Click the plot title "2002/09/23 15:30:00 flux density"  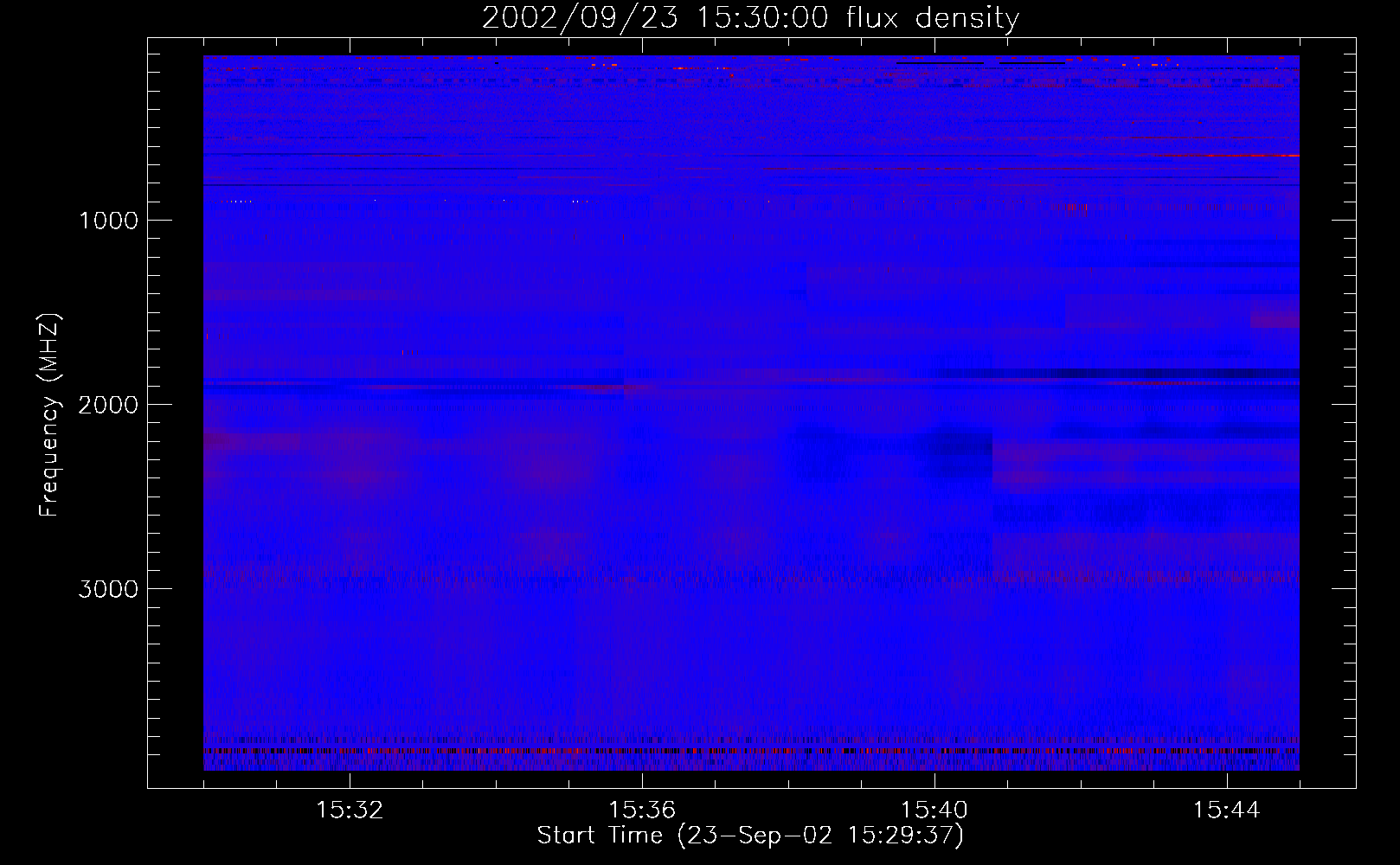click(750, 18)
